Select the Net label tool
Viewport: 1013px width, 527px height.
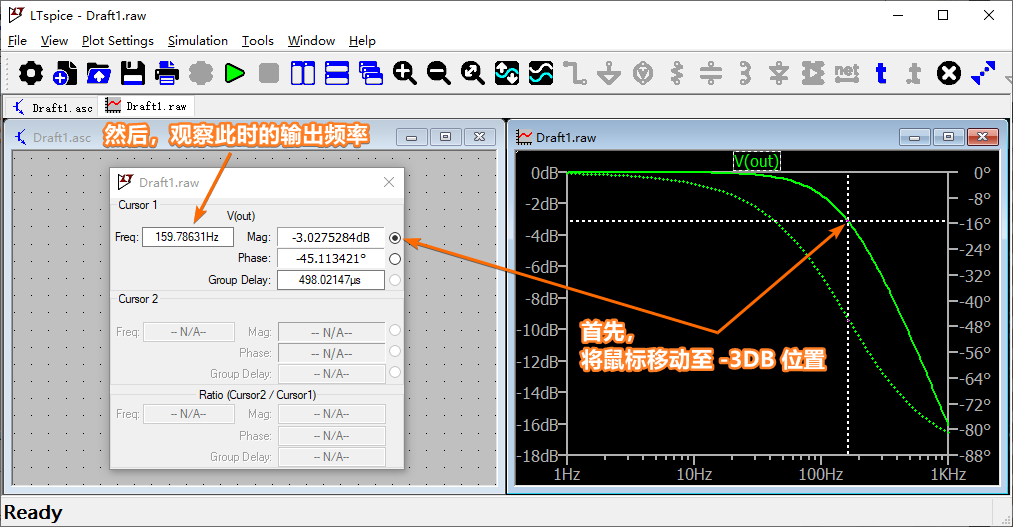coord(846,73)
